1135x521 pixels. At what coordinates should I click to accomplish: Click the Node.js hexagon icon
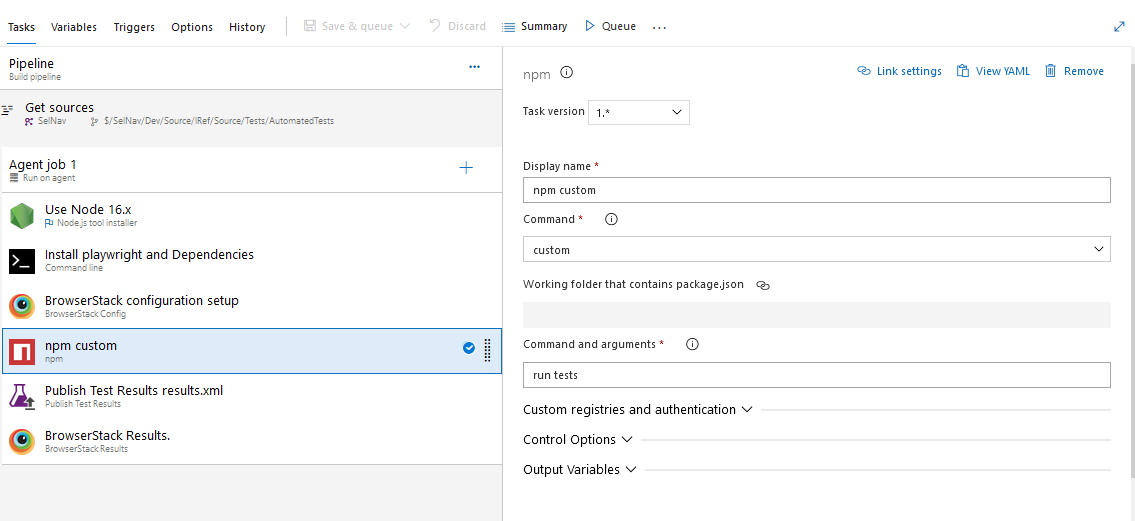point(22,216)
